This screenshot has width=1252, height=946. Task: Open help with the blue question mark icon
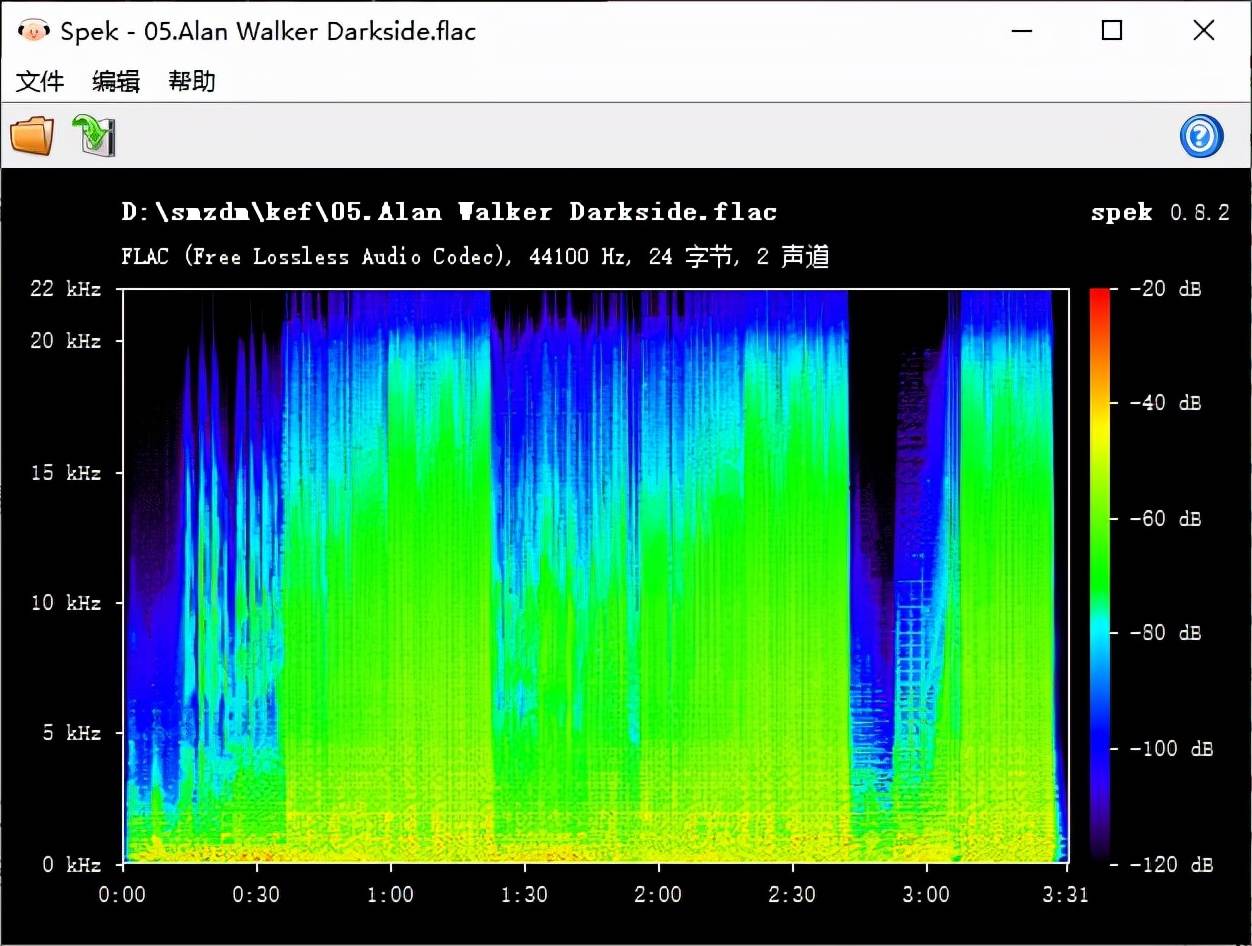pyautogui.click(x=1201, y=136)
